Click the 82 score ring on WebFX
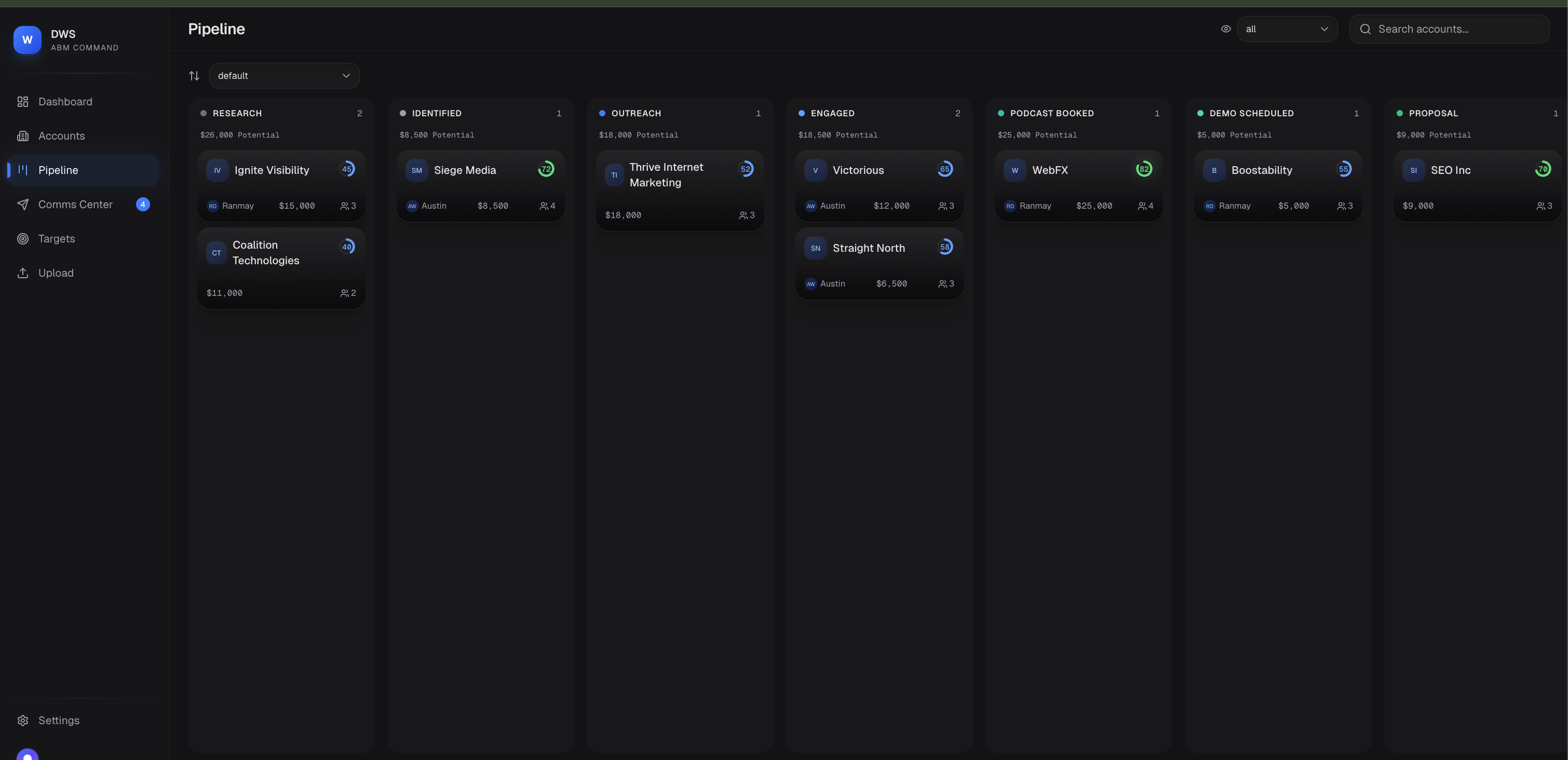 point(1144,169)
